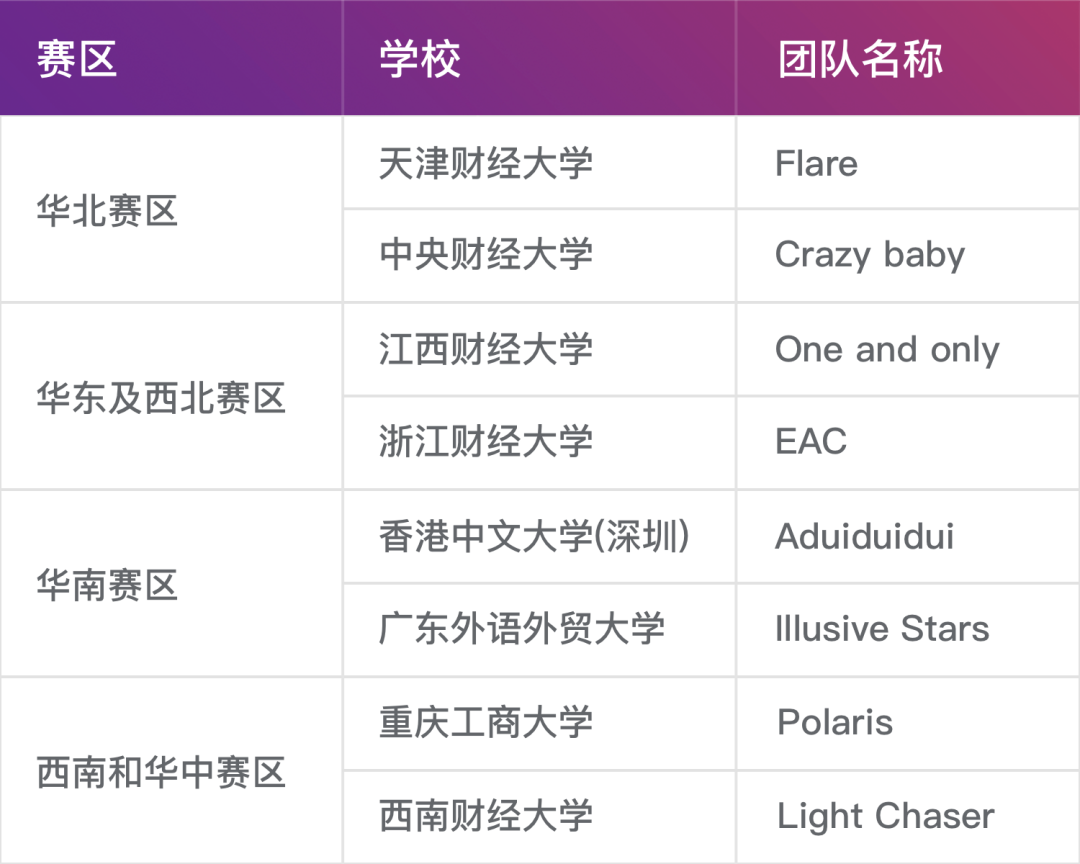Click 中央财经大学 school cell
The width and height of the screenshot is (1080, 864).
539,256
